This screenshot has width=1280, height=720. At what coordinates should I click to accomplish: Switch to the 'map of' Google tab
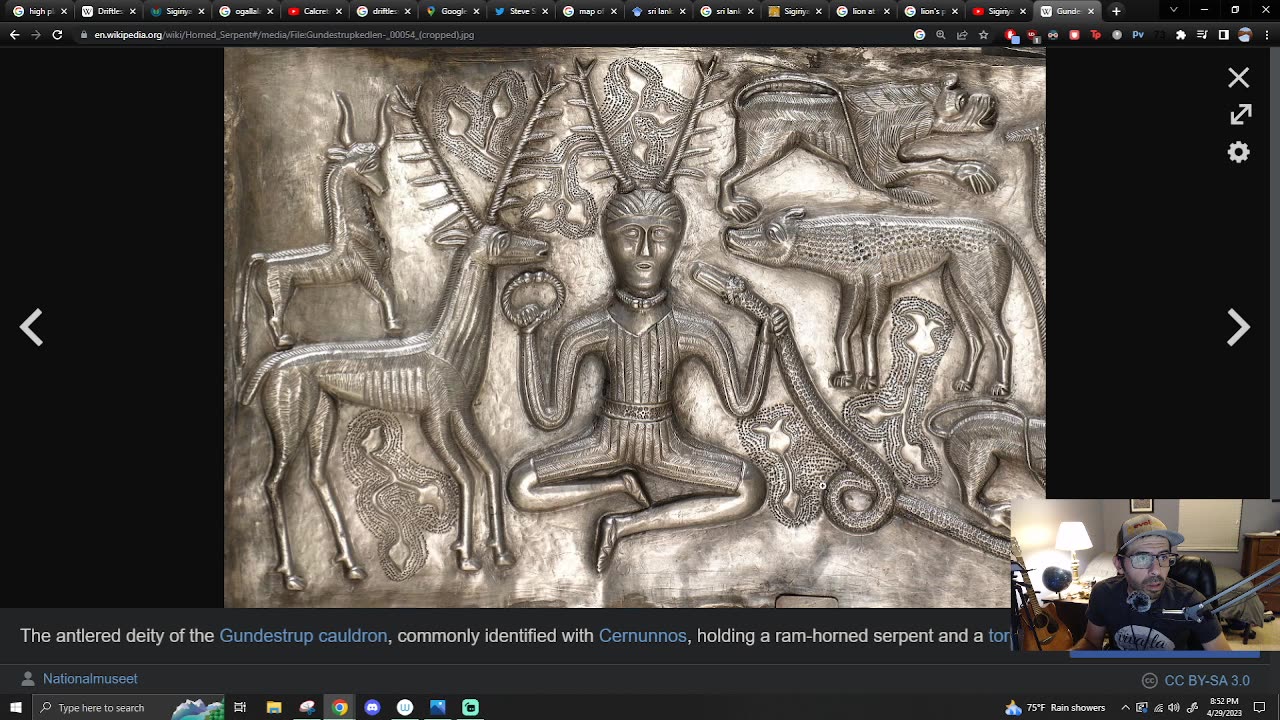pyautogui.click(x=590, y=11)
